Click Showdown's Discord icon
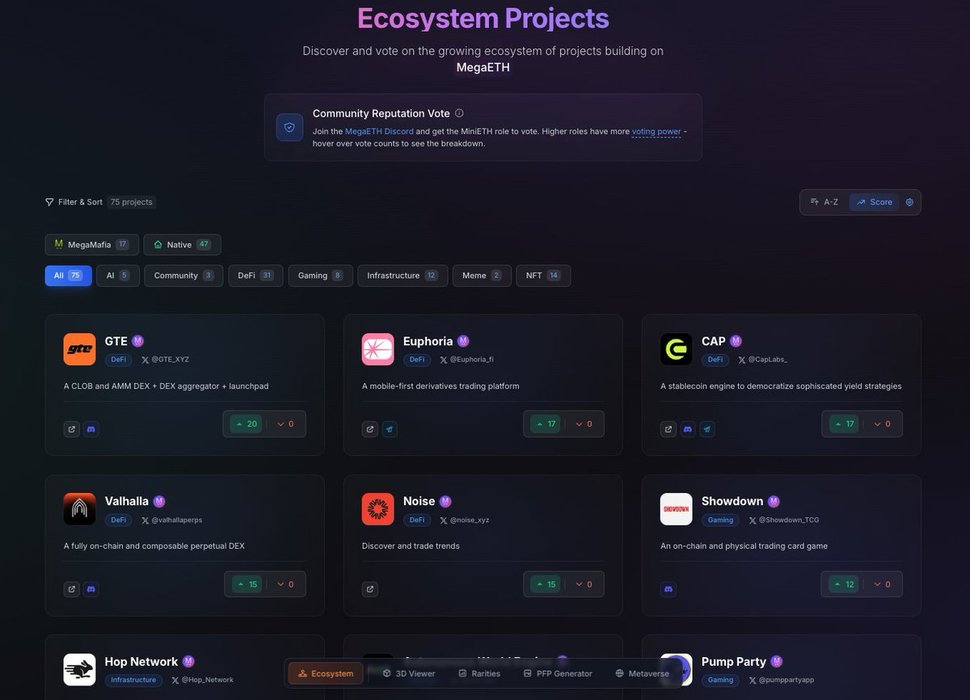Viewport: 970px width, 700px height. (x=669, y=589)
